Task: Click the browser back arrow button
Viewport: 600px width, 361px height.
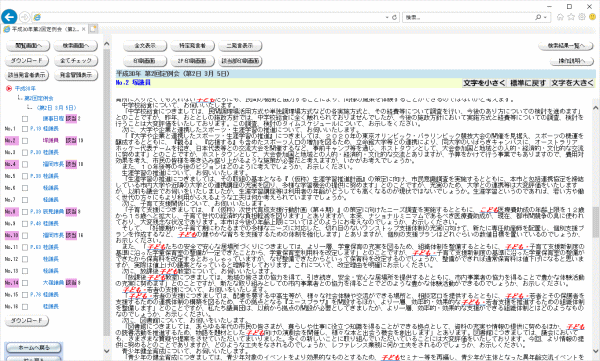Action: [x=9, y=17]
